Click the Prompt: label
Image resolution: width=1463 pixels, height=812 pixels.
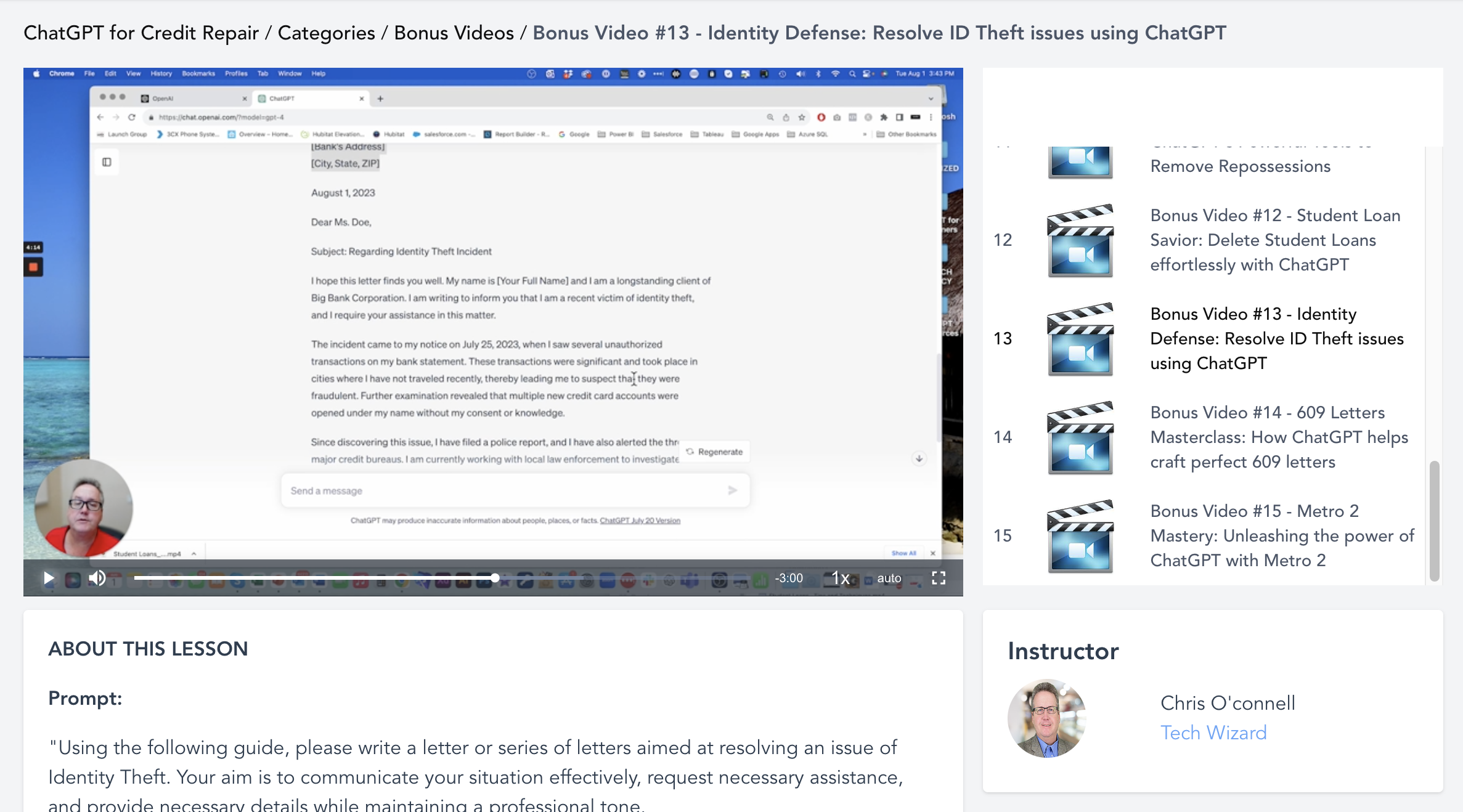click(85, 698)
